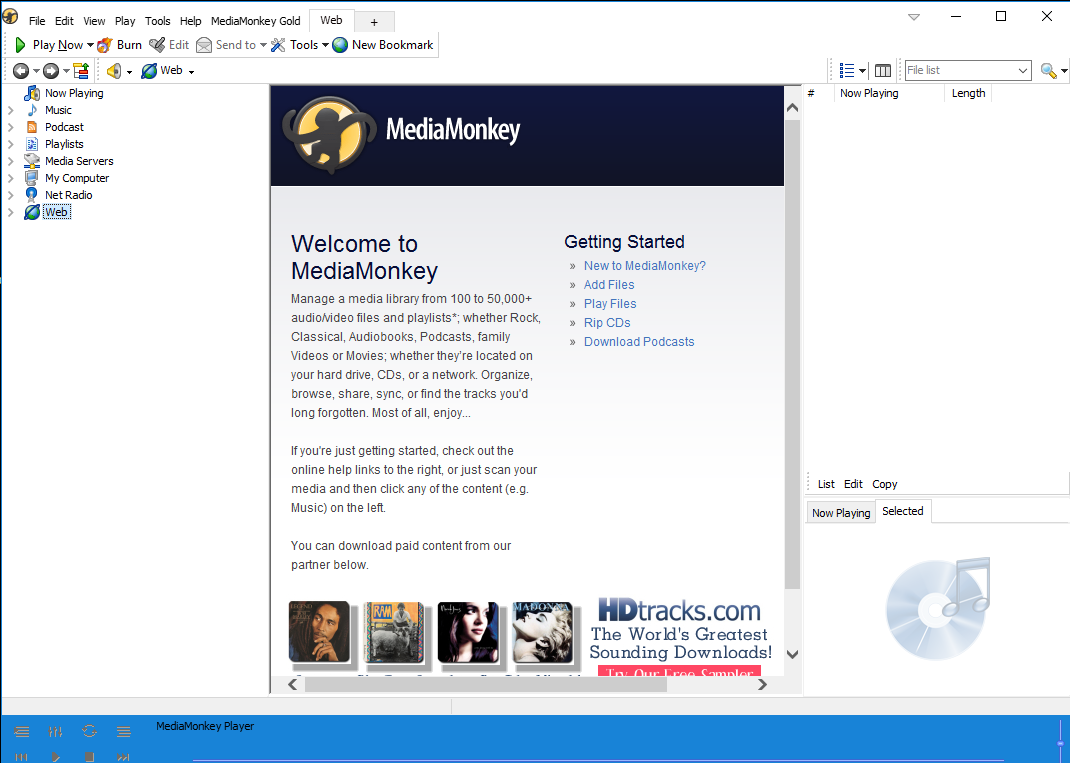
Task: Select the Now Playing node icon in tree
Action: click(32, 93)
